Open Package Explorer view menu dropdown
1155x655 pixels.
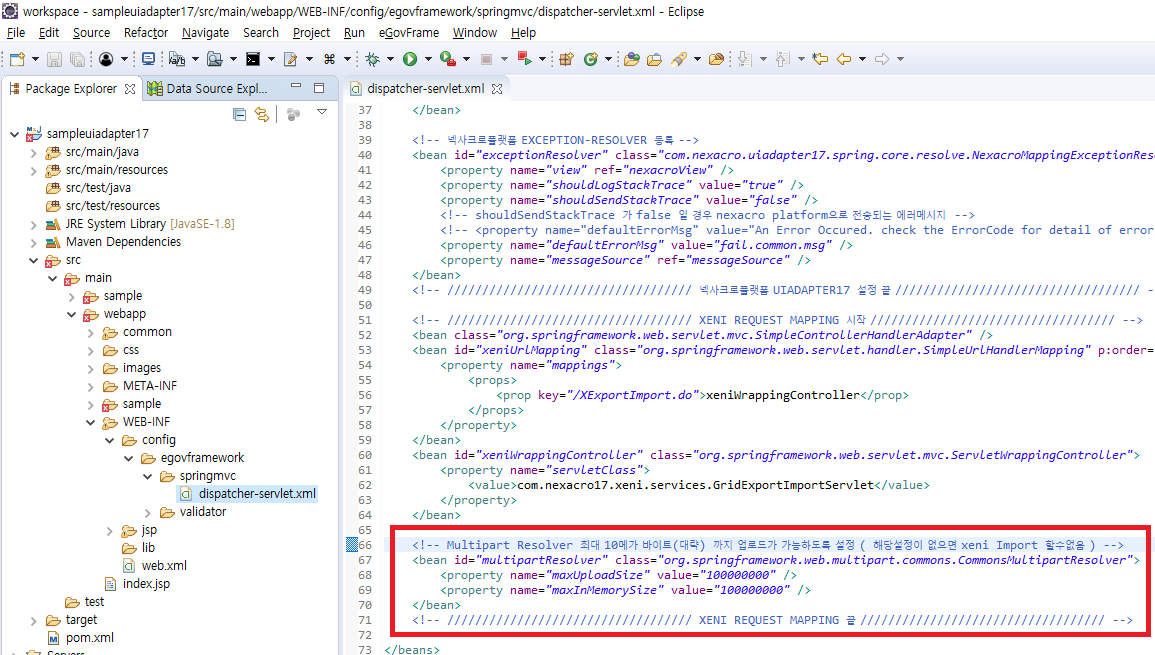click(x=322, y=113)
